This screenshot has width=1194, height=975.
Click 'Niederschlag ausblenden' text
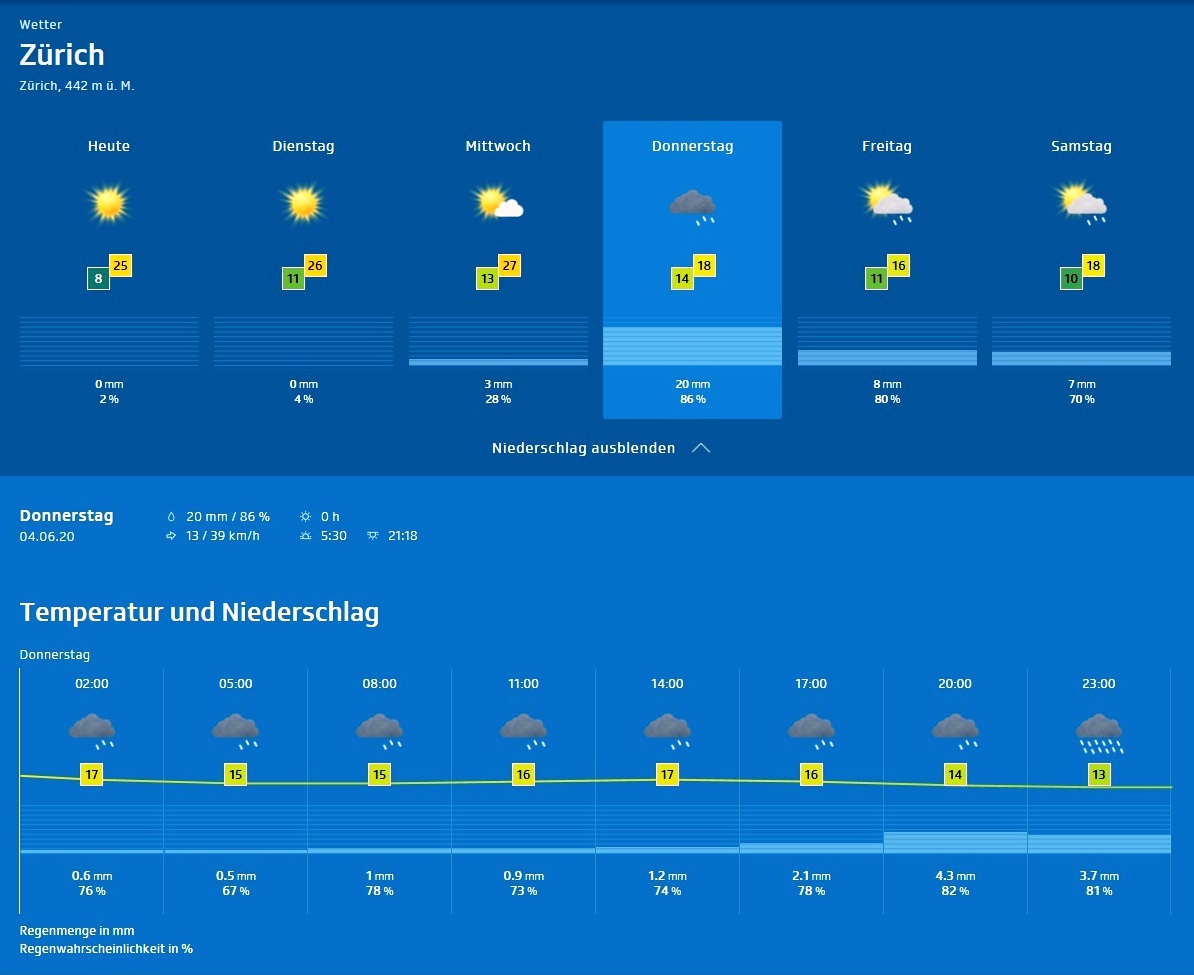[x=583, y=448]
